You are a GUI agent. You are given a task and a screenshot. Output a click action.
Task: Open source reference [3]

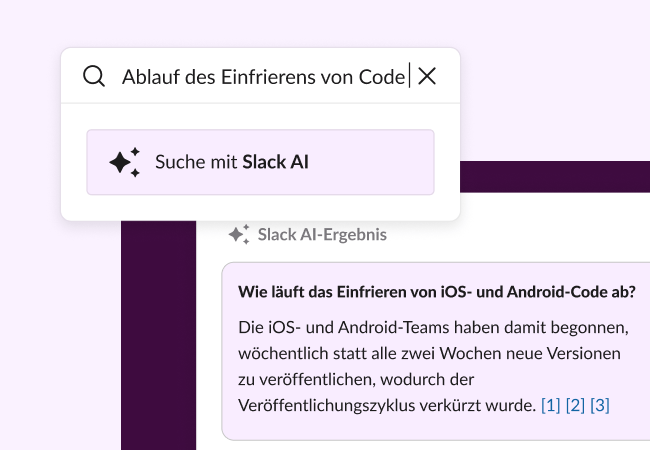[599, 405]
